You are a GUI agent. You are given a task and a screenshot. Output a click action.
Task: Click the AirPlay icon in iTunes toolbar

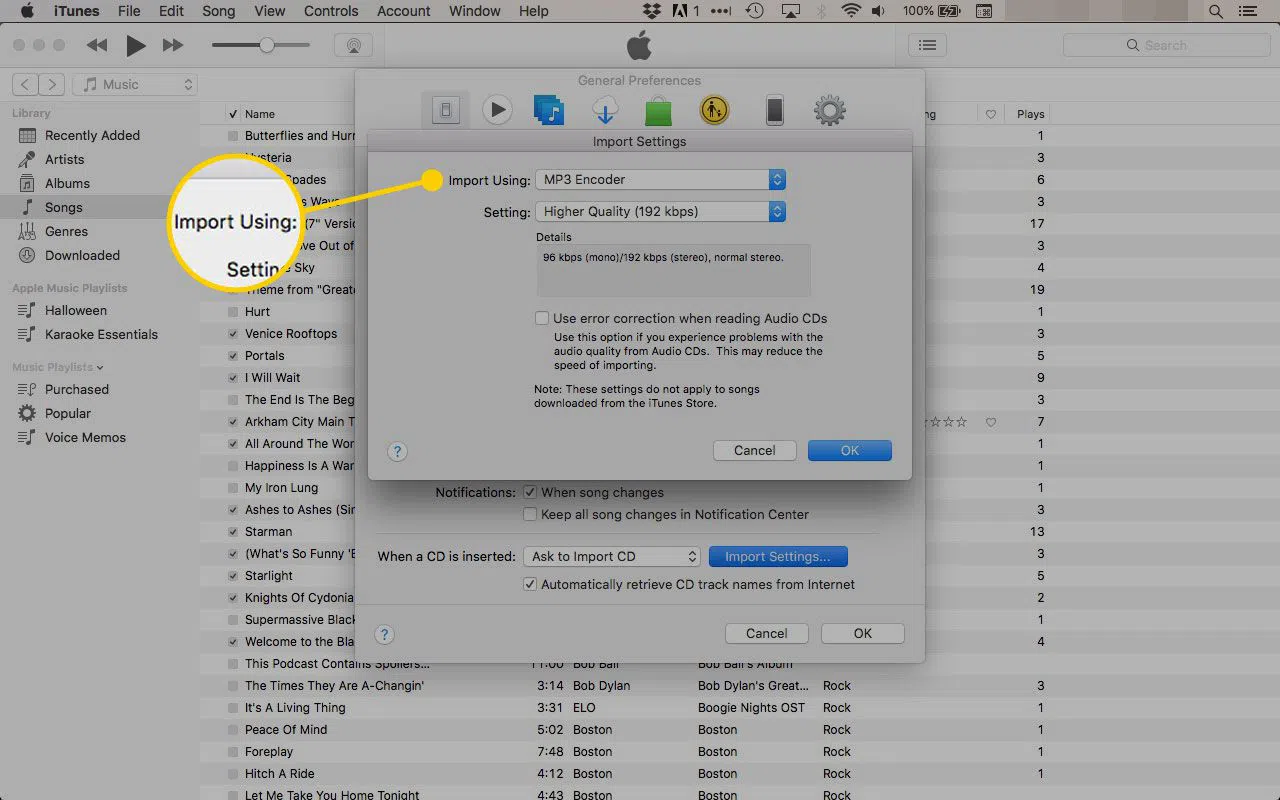[x=353, y=46]
